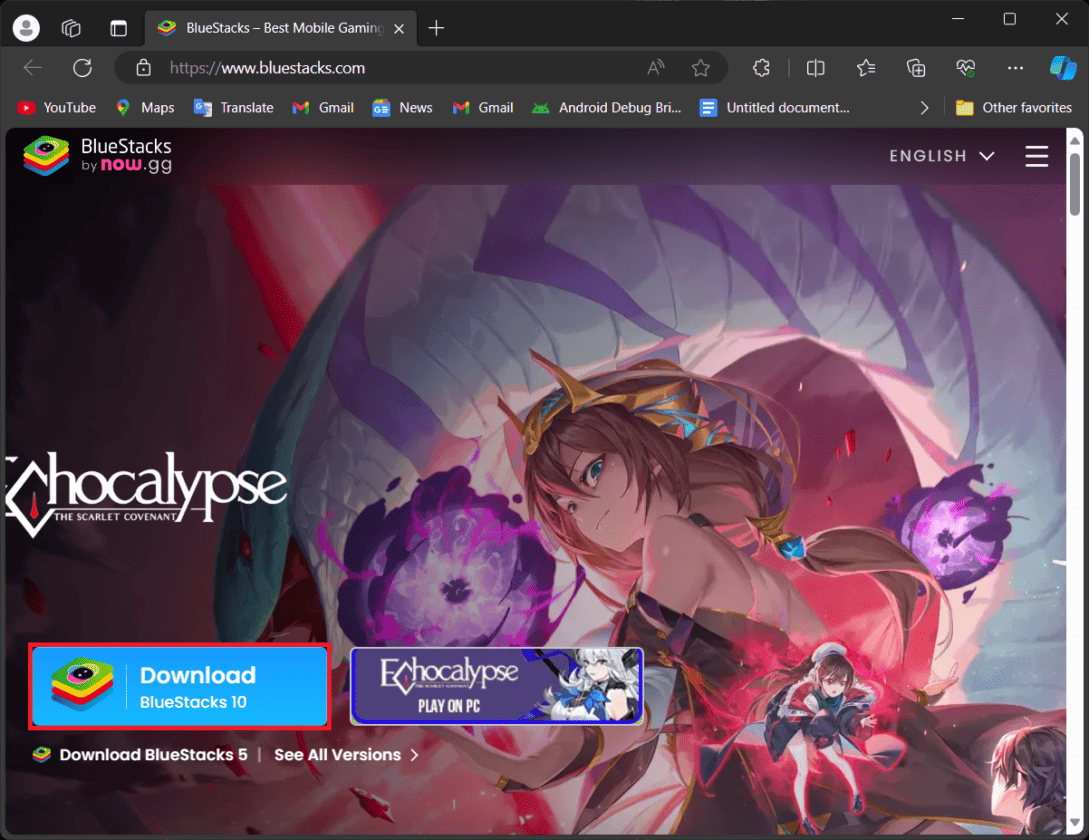
Task: Click the address bar URL field
Action: [x=400, y=68]
